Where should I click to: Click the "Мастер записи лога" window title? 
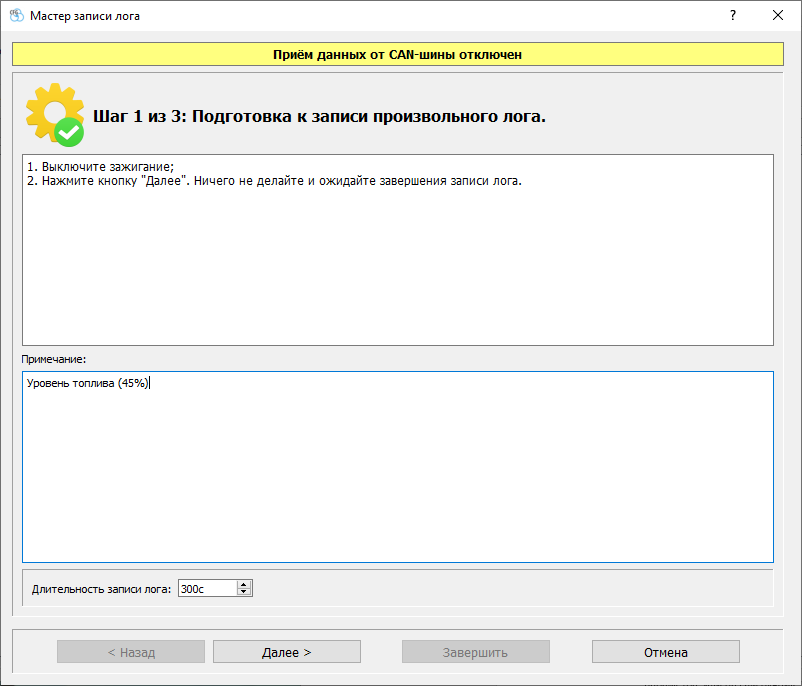tap(85, 16)
